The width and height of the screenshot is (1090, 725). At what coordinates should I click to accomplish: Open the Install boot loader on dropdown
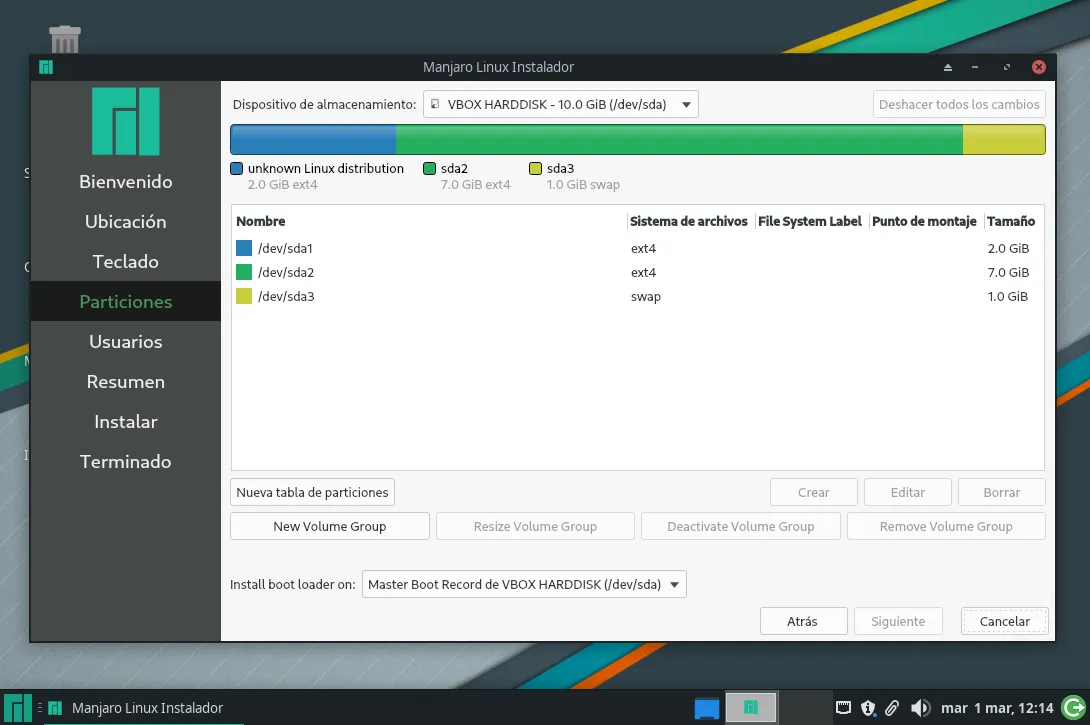click(x=524, y=584)
